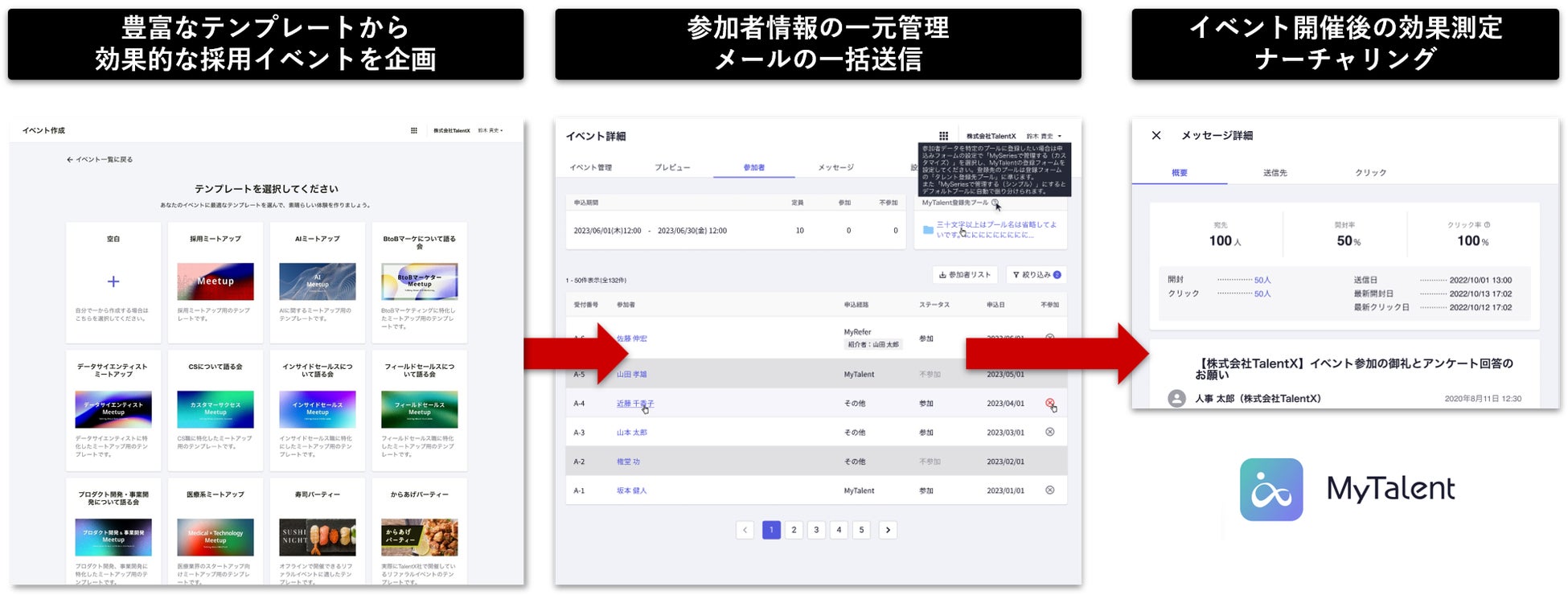Click the 申込経路 column header

pos(856,305)
